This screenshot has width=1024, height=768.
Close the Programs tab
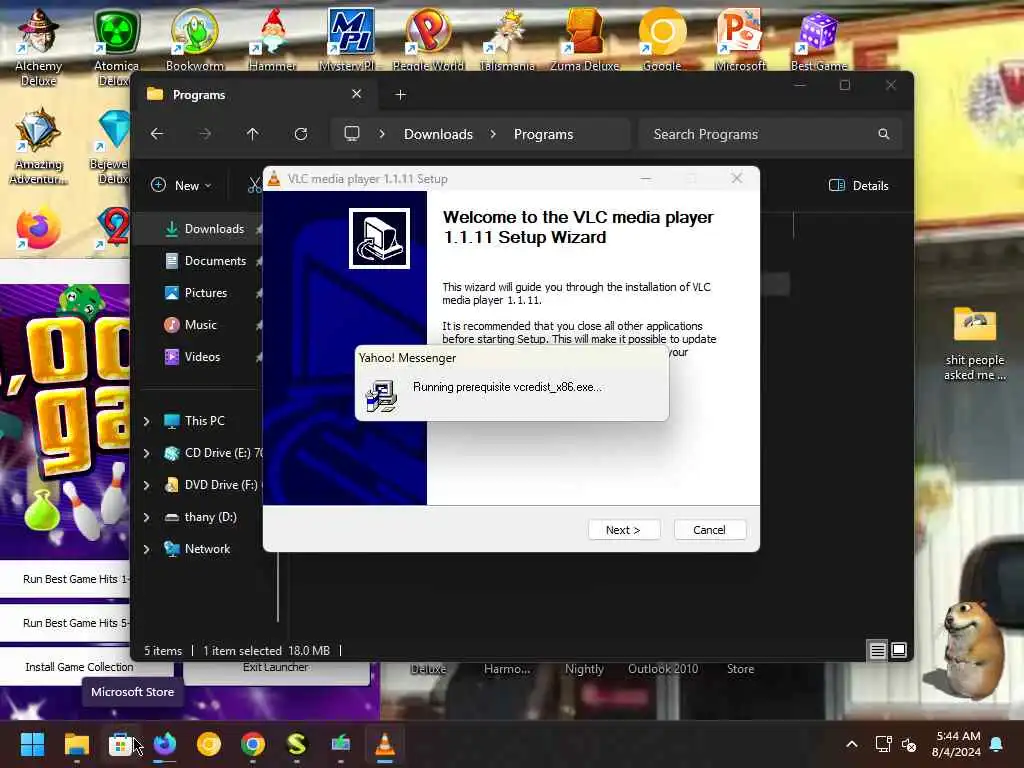pos(357,94)
